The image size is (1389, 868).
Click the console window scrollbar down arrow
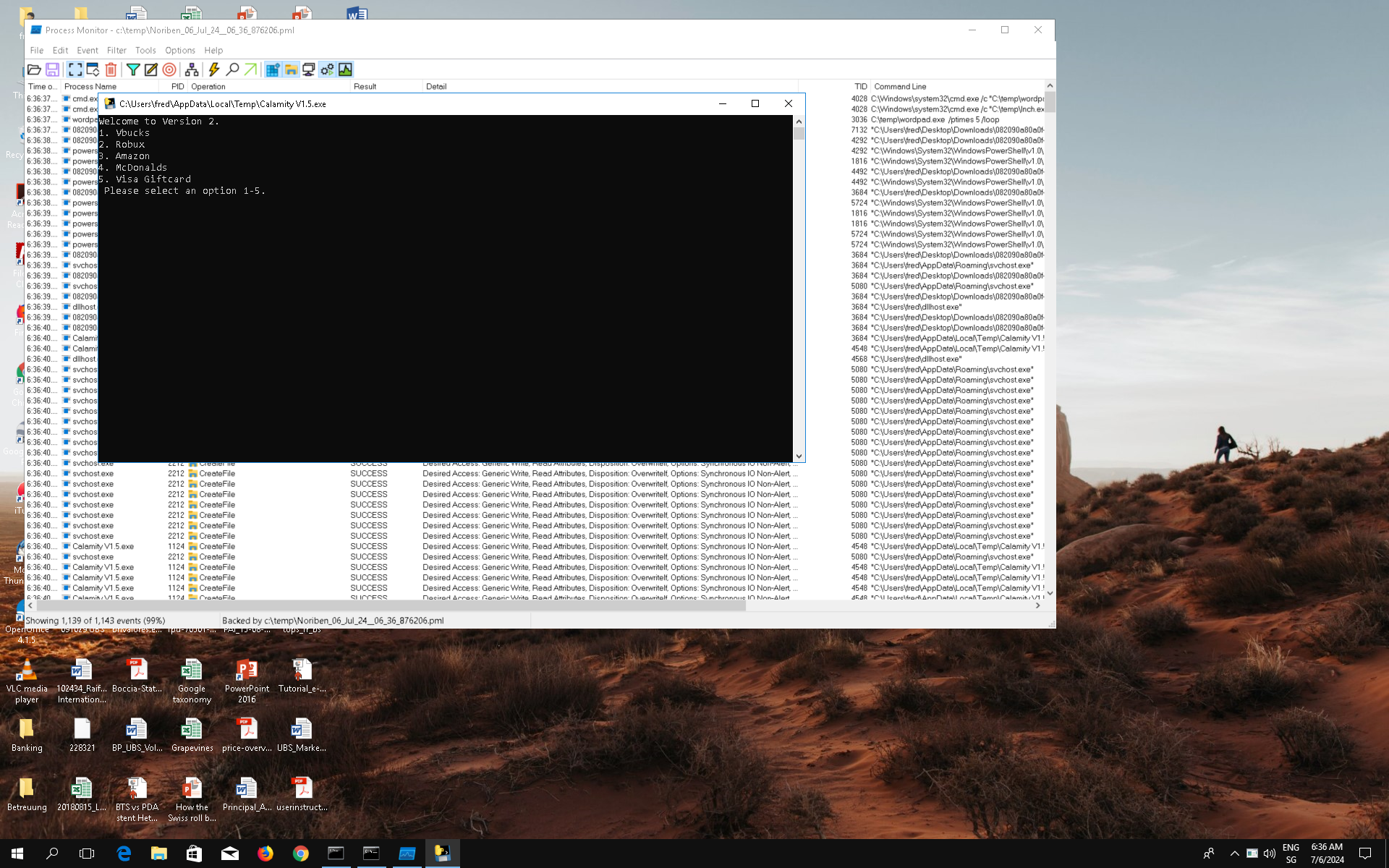tap(799, 456)
